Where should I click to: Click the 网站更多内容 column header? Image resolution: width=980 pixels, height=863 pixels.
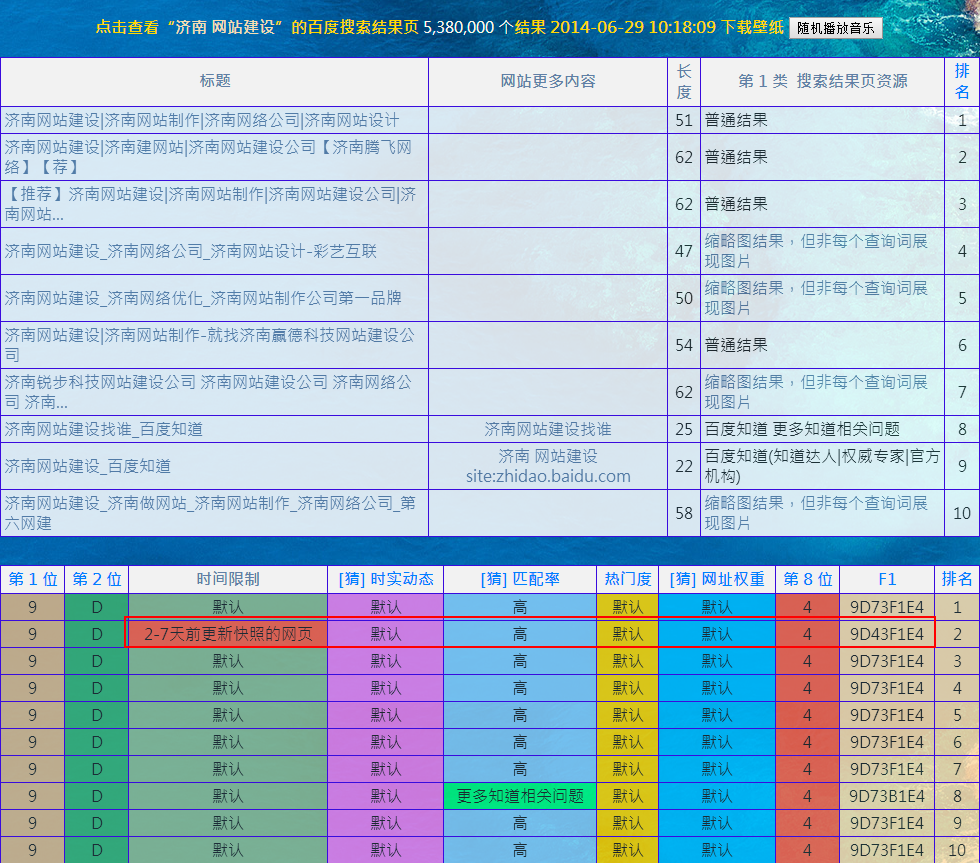[x=548, y=81]
